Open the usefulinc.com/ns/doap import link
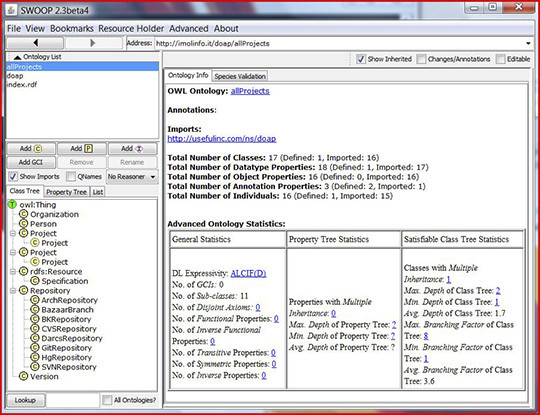The width and height of the screenshot is (540, 415). pyautogui.click(x=222, y=138)
